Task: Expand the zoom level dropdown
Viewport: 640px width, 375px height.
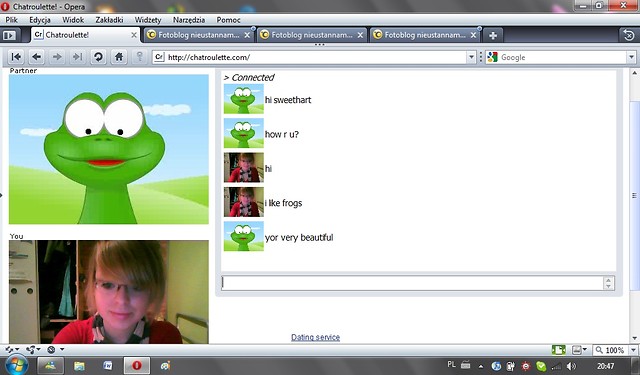Action: (x=633, y=350)
